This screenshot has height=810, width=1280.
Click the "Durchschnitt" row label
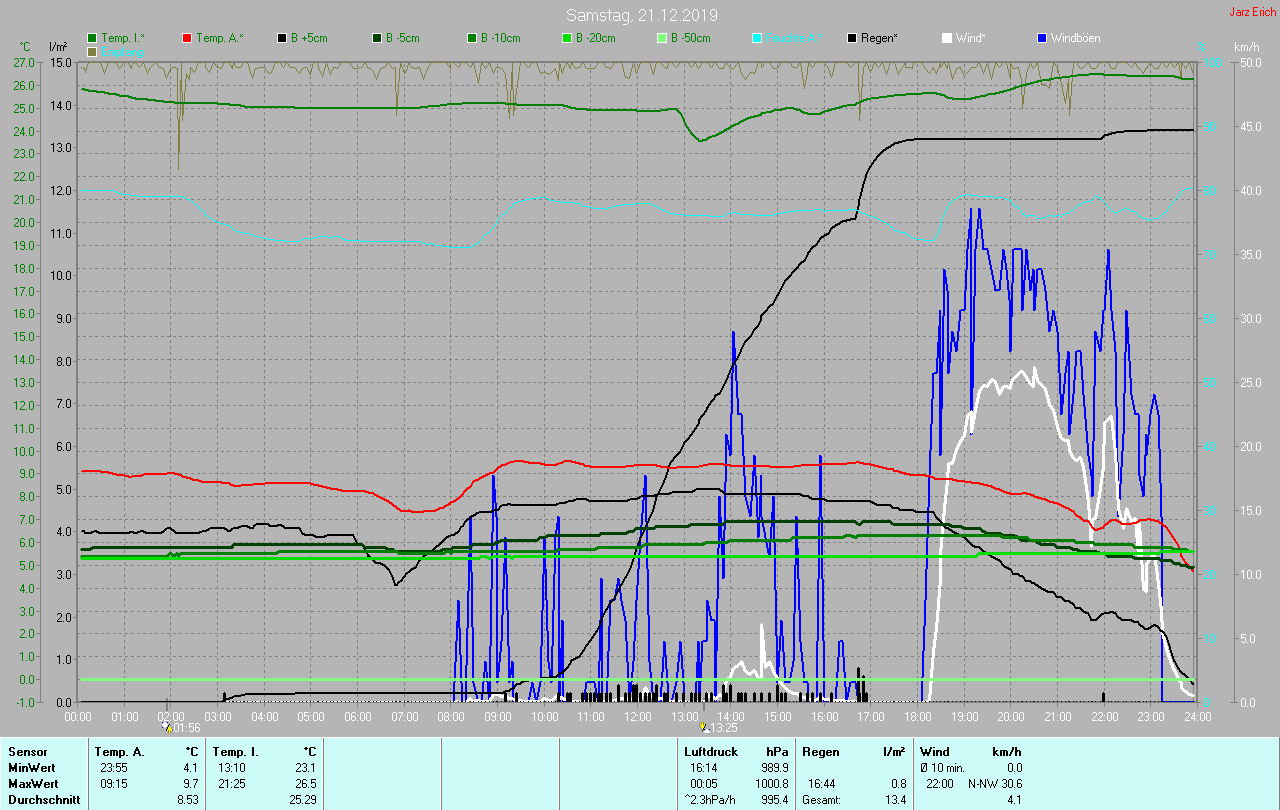pyautogui.click(x=42, y=800)
